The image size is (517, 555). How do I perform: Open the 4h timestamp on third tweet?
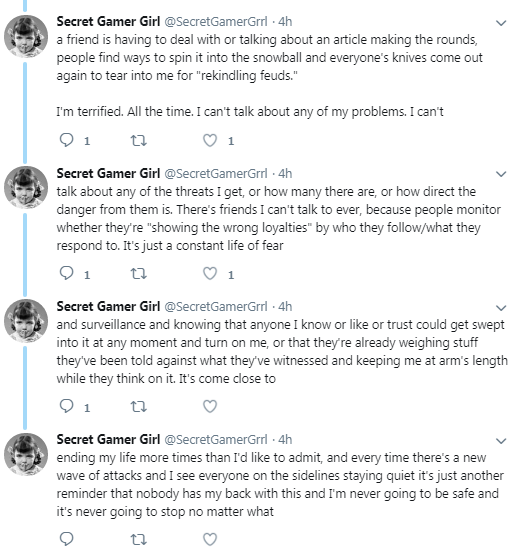click(285, 307)
